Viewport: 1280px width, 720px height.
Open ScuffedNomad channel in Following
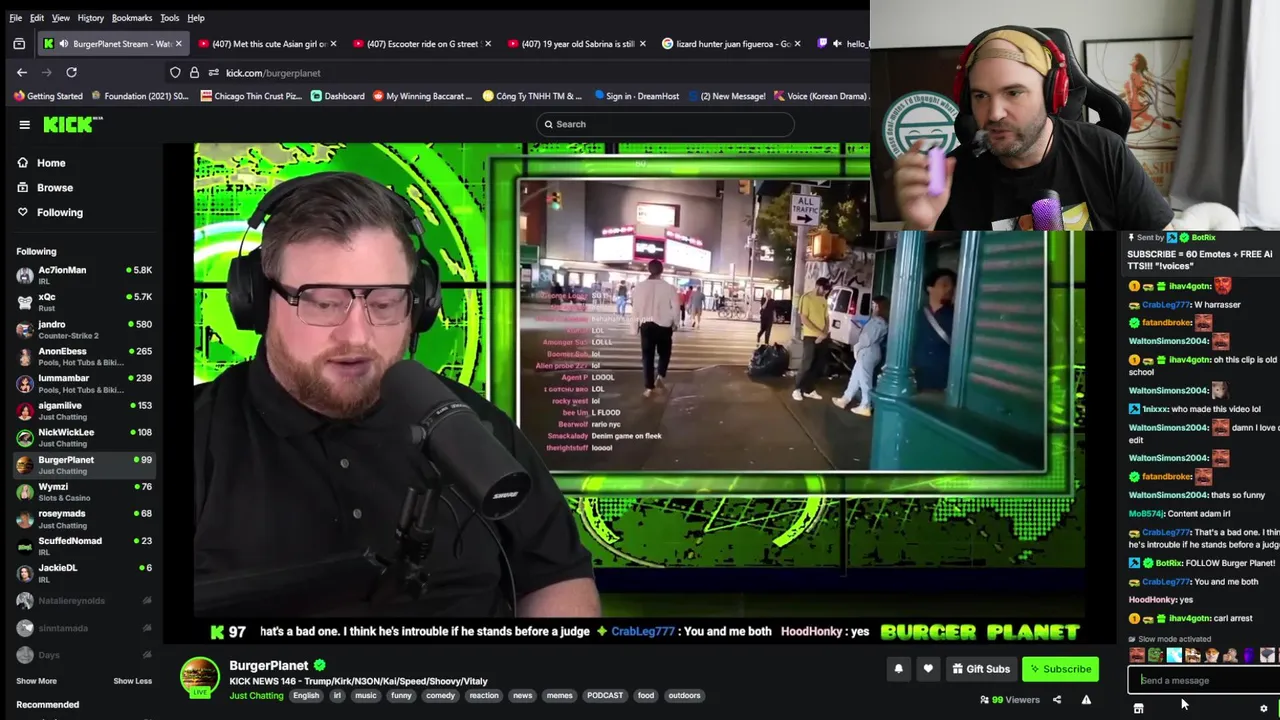(84, 545)
